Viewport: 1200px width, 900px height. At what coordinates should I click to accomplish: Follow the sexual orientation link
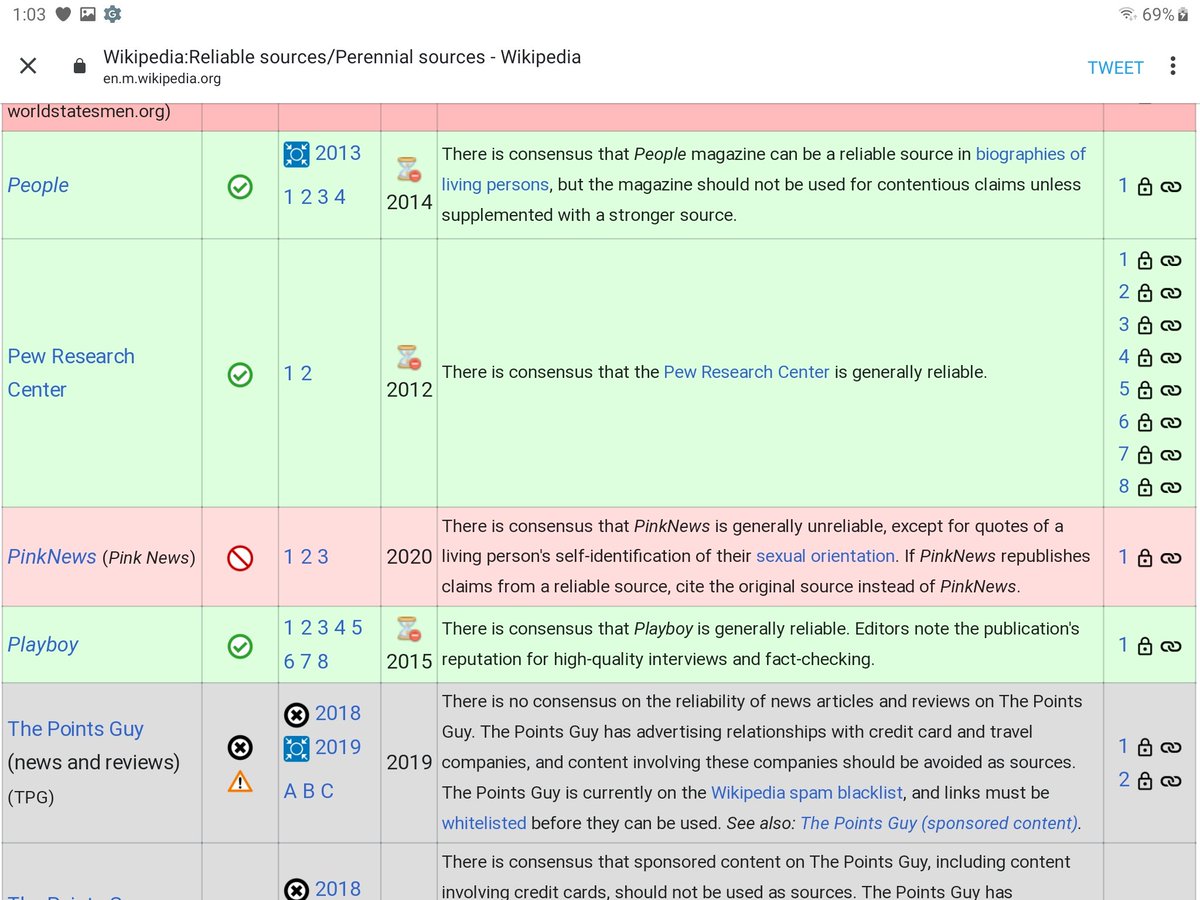coord(826,556)
